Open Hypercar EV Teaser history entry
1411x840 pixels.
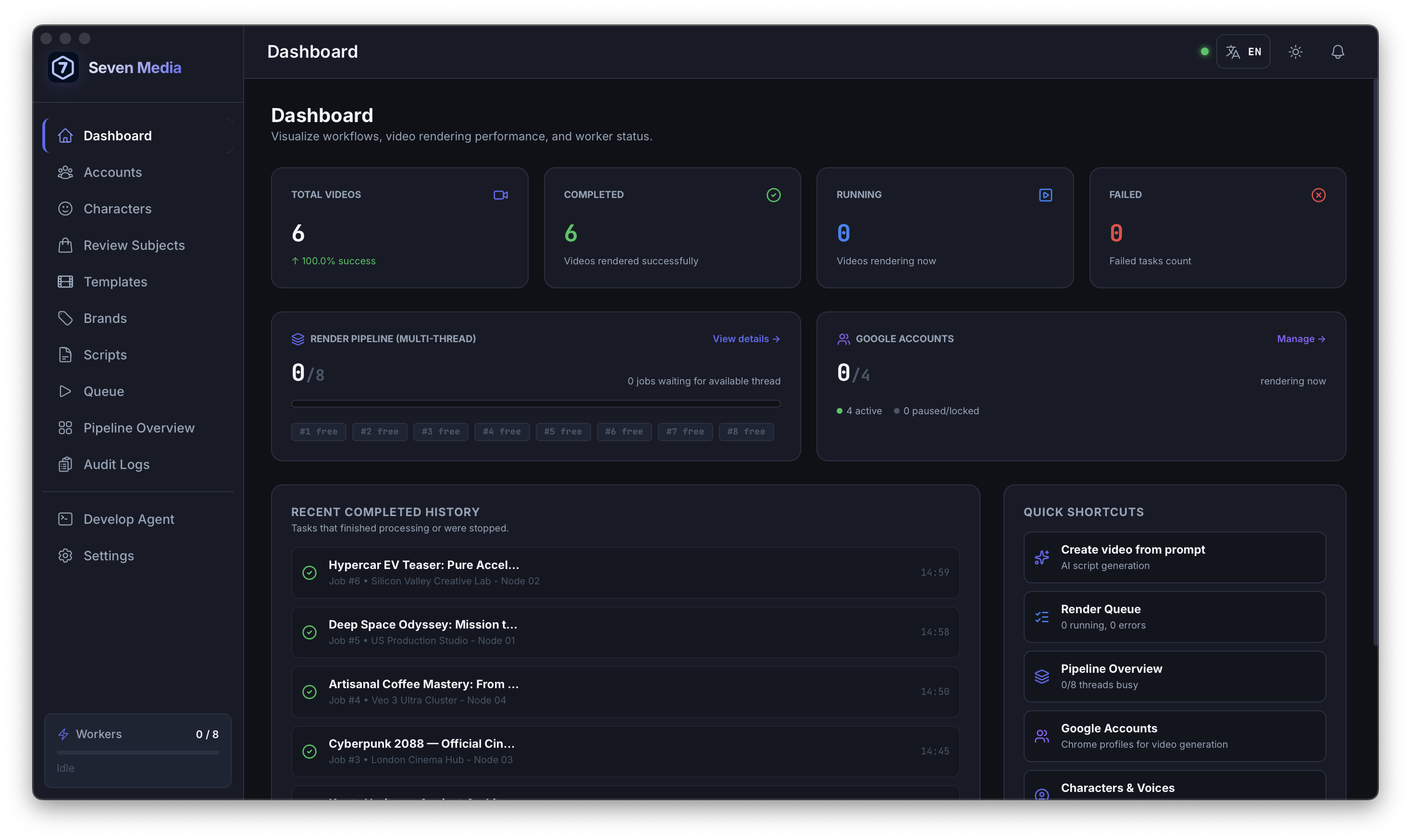tap(625, 573)
